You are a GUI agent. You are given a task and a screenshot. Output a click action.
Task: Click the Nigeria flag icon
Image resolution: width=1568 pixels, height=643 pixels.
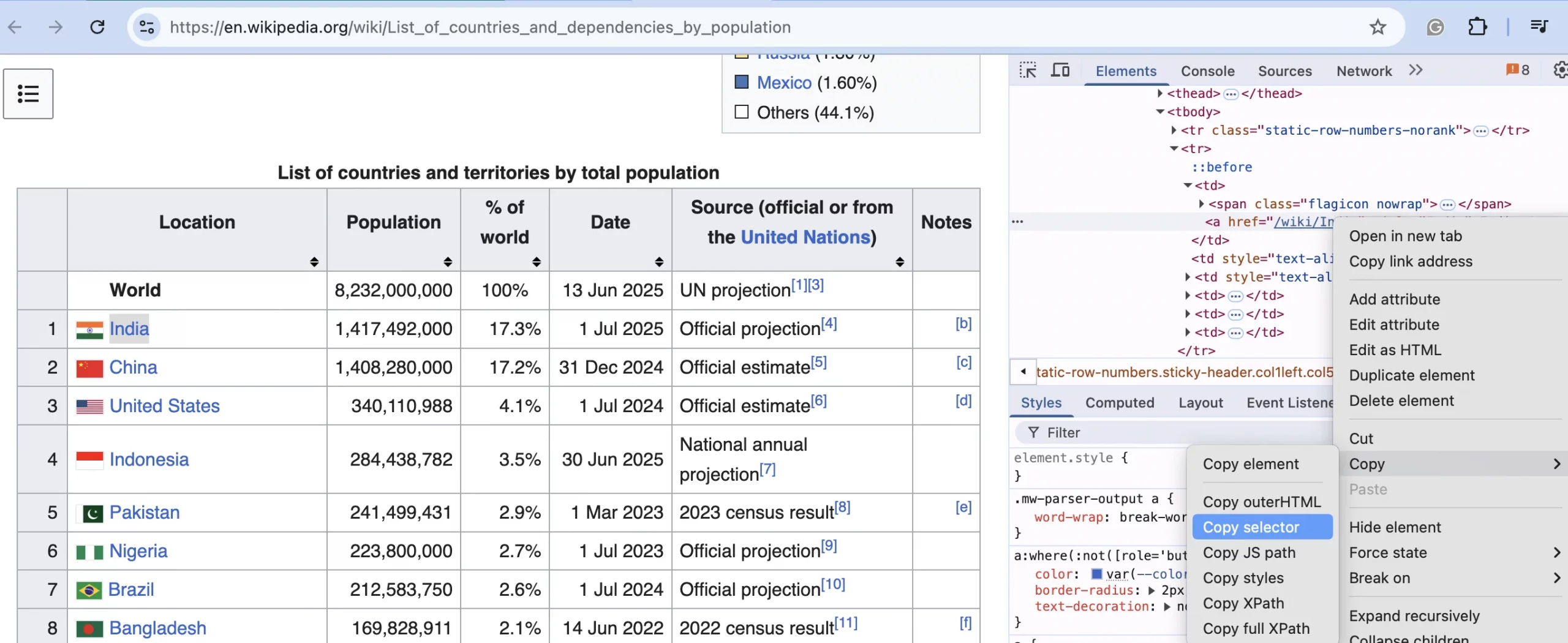tap(89, 552)
